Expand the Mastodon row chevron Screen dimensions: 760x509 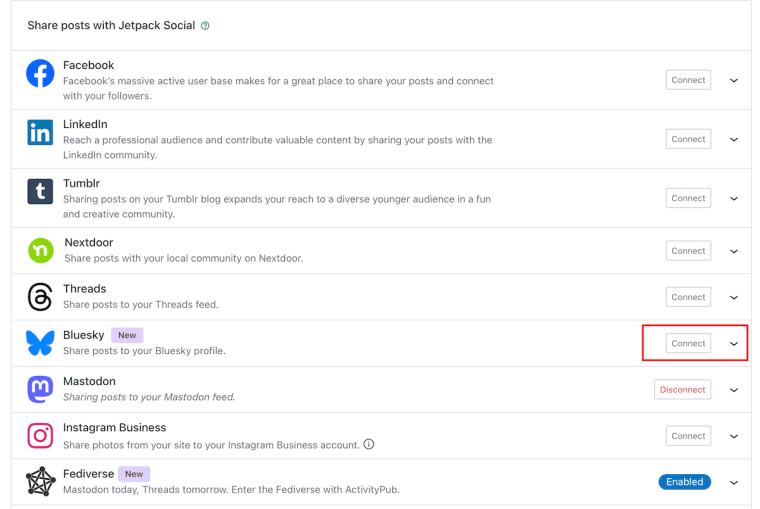pyautogui.click(x=734, y=390)
